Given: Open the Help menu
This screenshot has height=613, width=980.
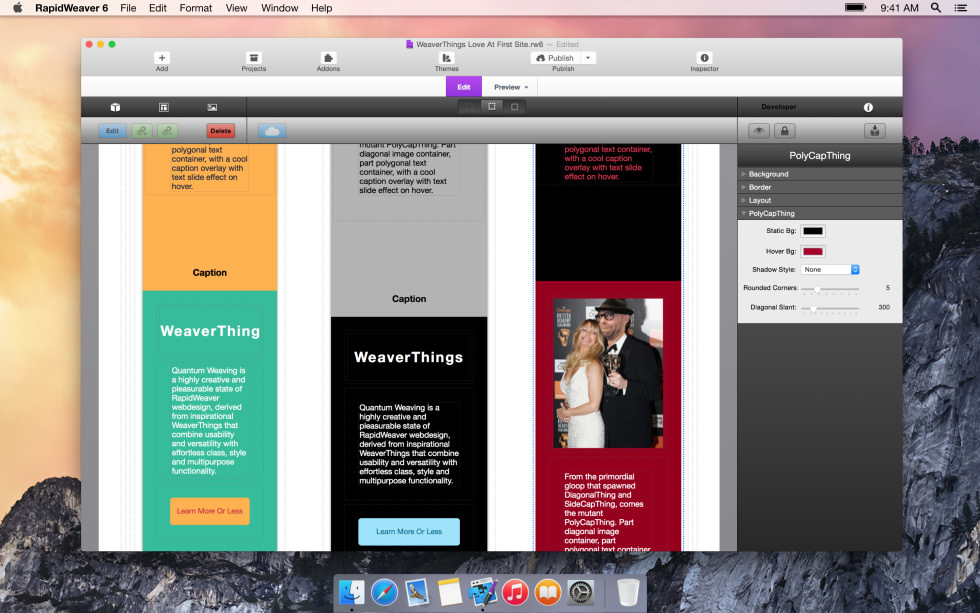Looking at the screenshot, I should tap(321, 8).
